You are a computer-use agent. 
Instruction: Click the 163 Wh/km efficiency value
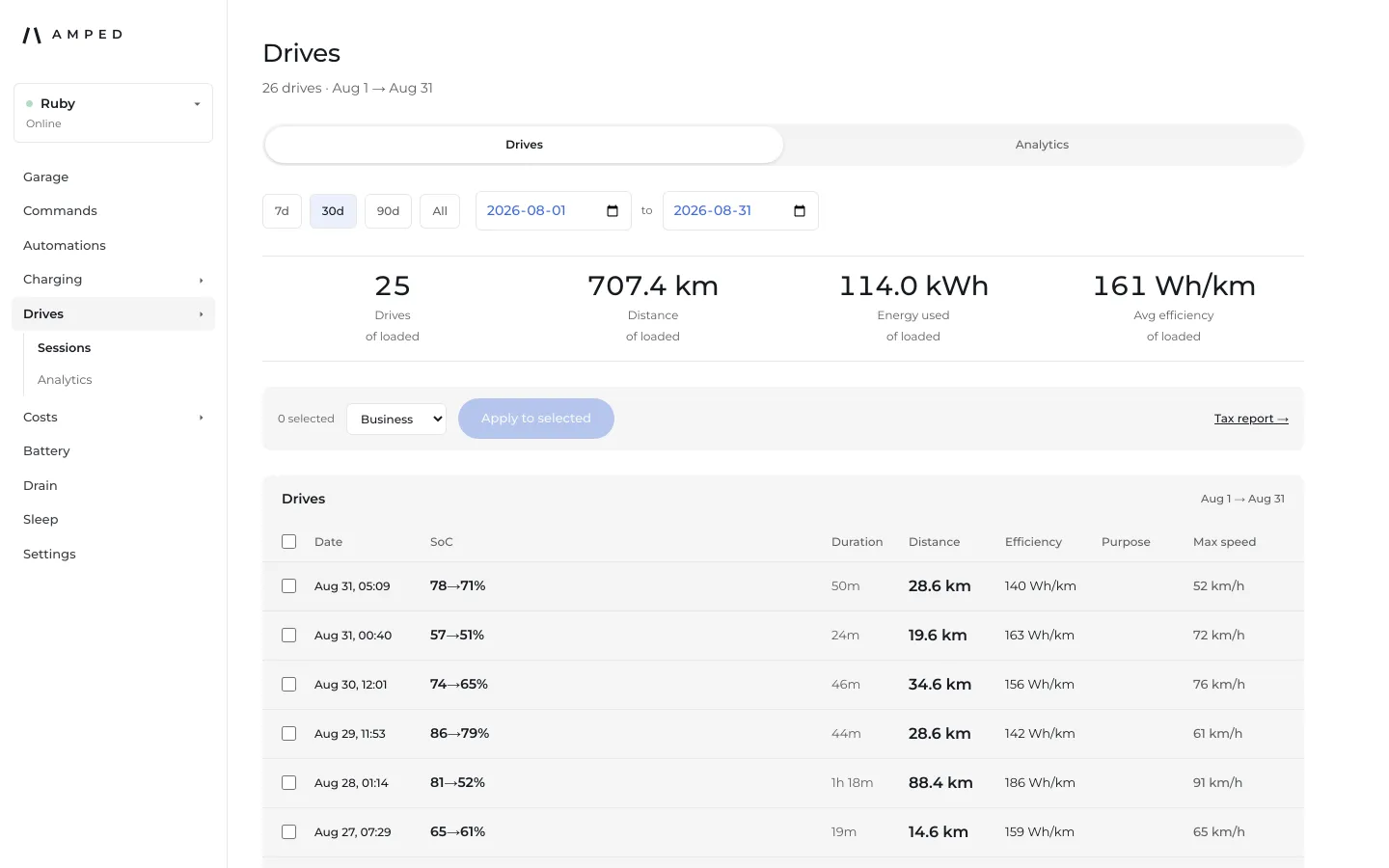point(1040,636)
